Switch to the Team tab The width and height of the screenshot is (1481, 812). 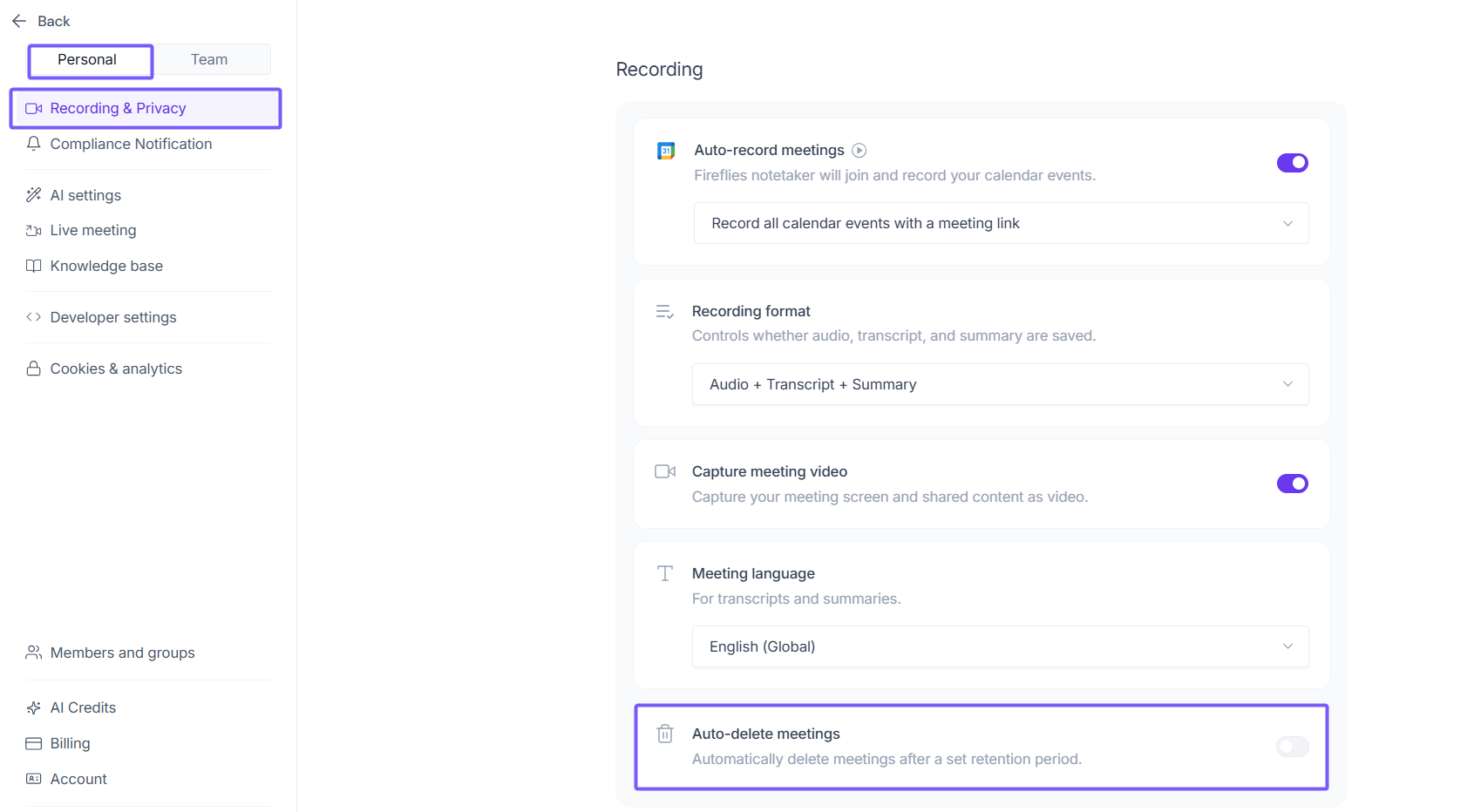click(209, 59)
